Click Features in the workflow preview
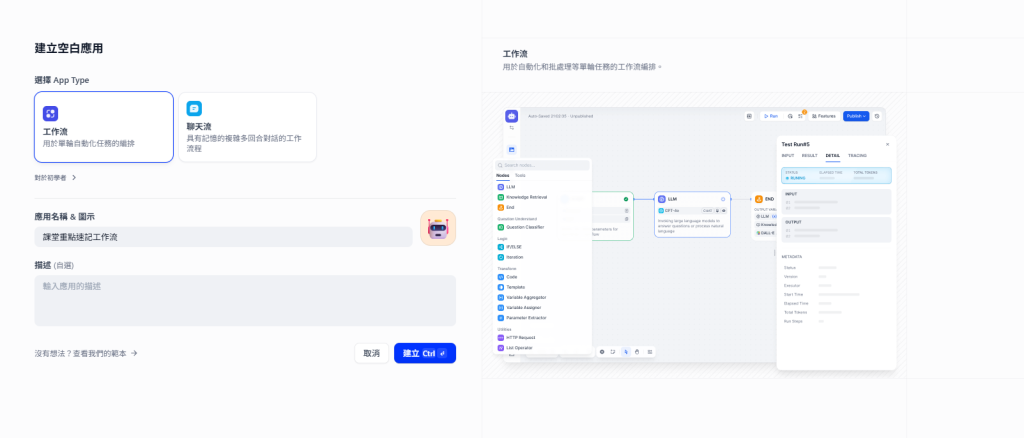Image resolution: width=1024 pixels, height=438 pixels. tap(824, 116)
